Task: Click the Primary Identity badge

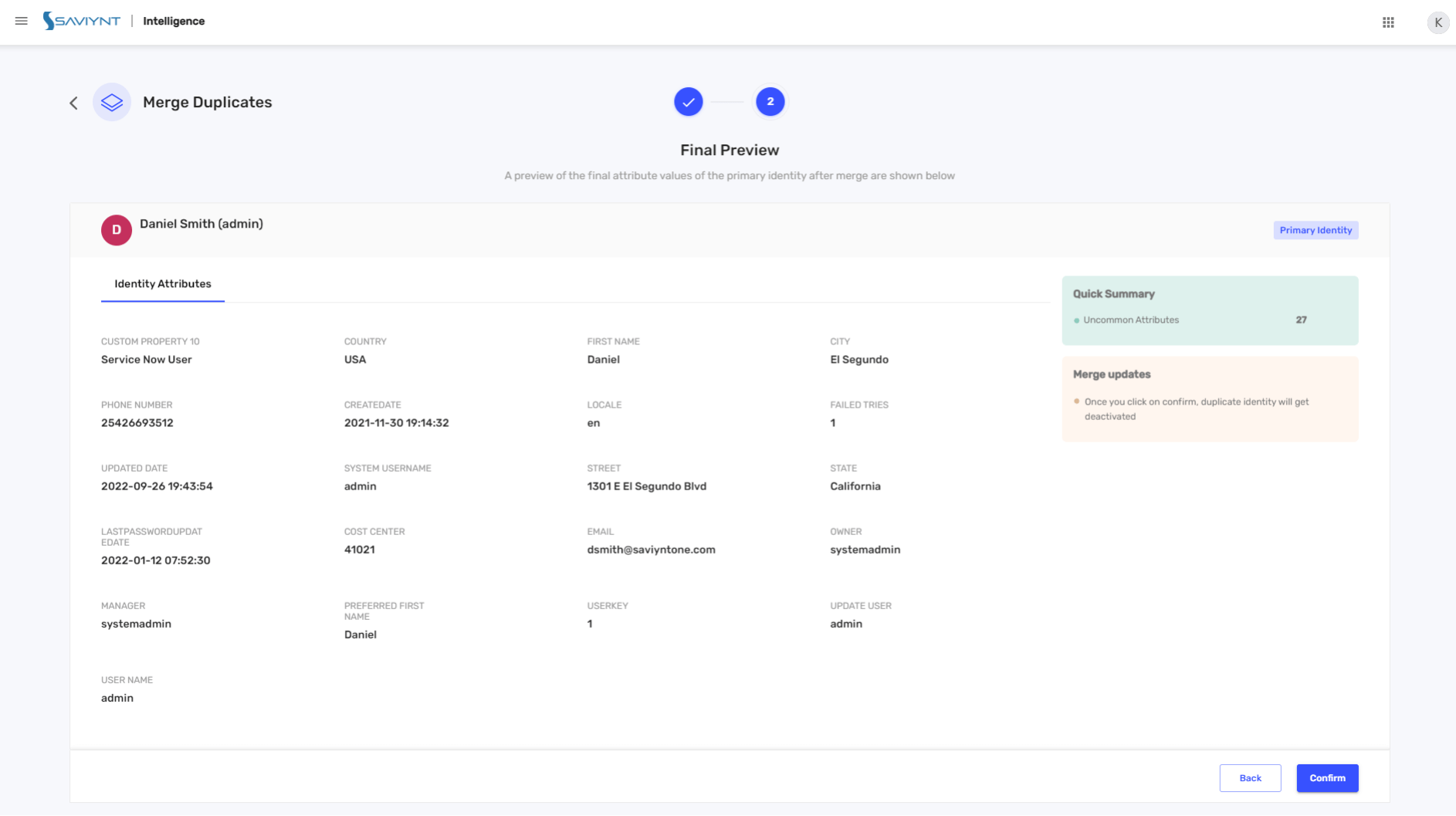Action: click(x=1315, y=230)
